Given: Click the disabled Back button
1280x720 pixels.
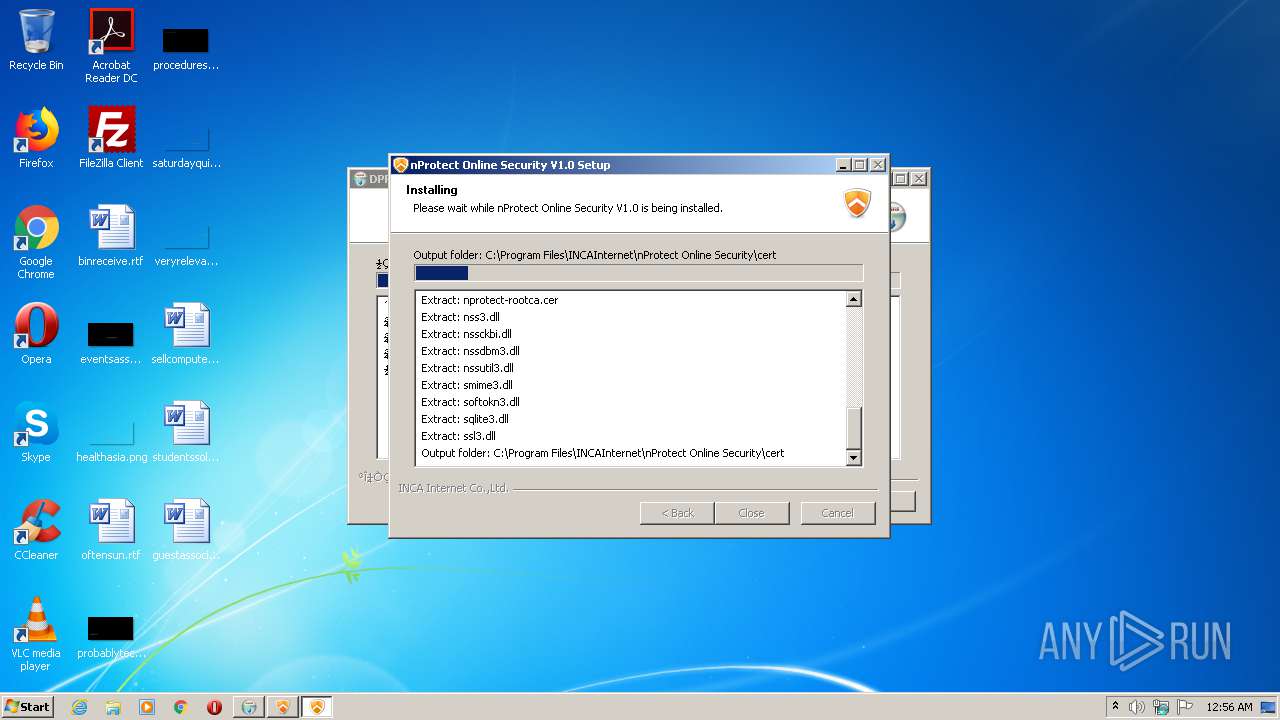Looking at the screenshot, I should pyautogui.click(x=677, y=513).
